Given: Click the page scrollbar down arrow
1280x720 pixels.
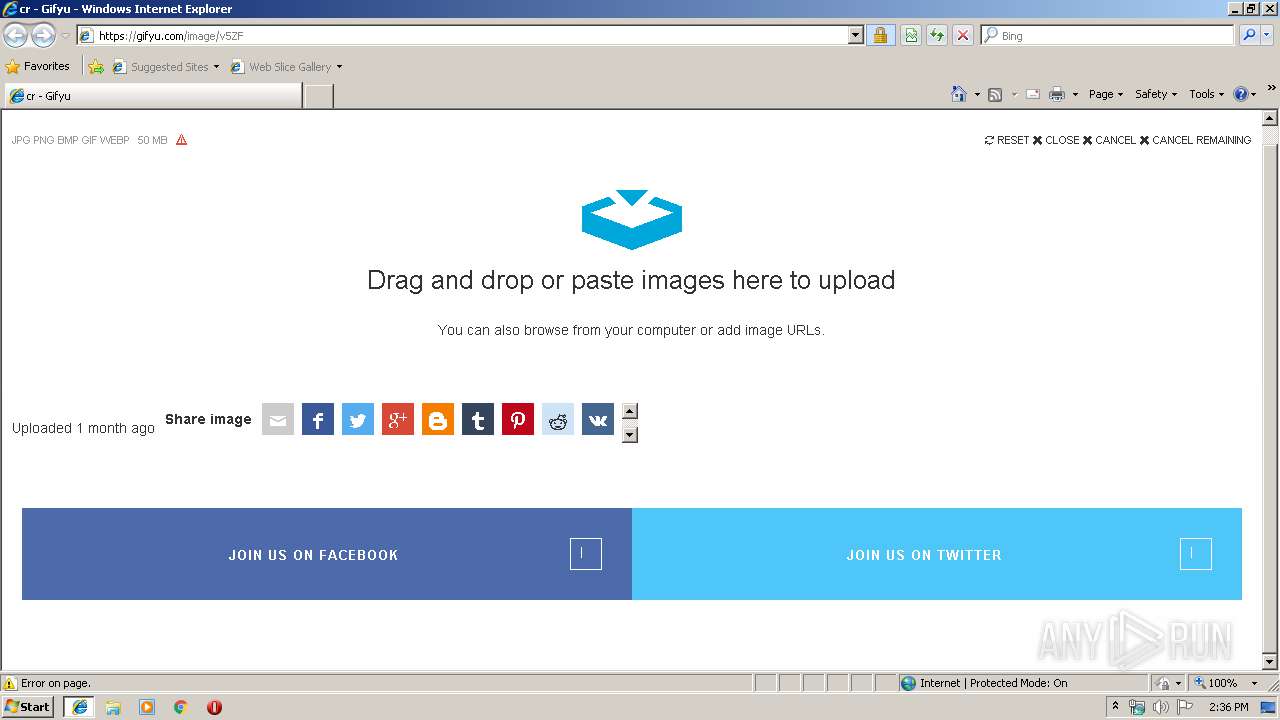Looking at the screenshot, I should click(x=1270, y=661).
